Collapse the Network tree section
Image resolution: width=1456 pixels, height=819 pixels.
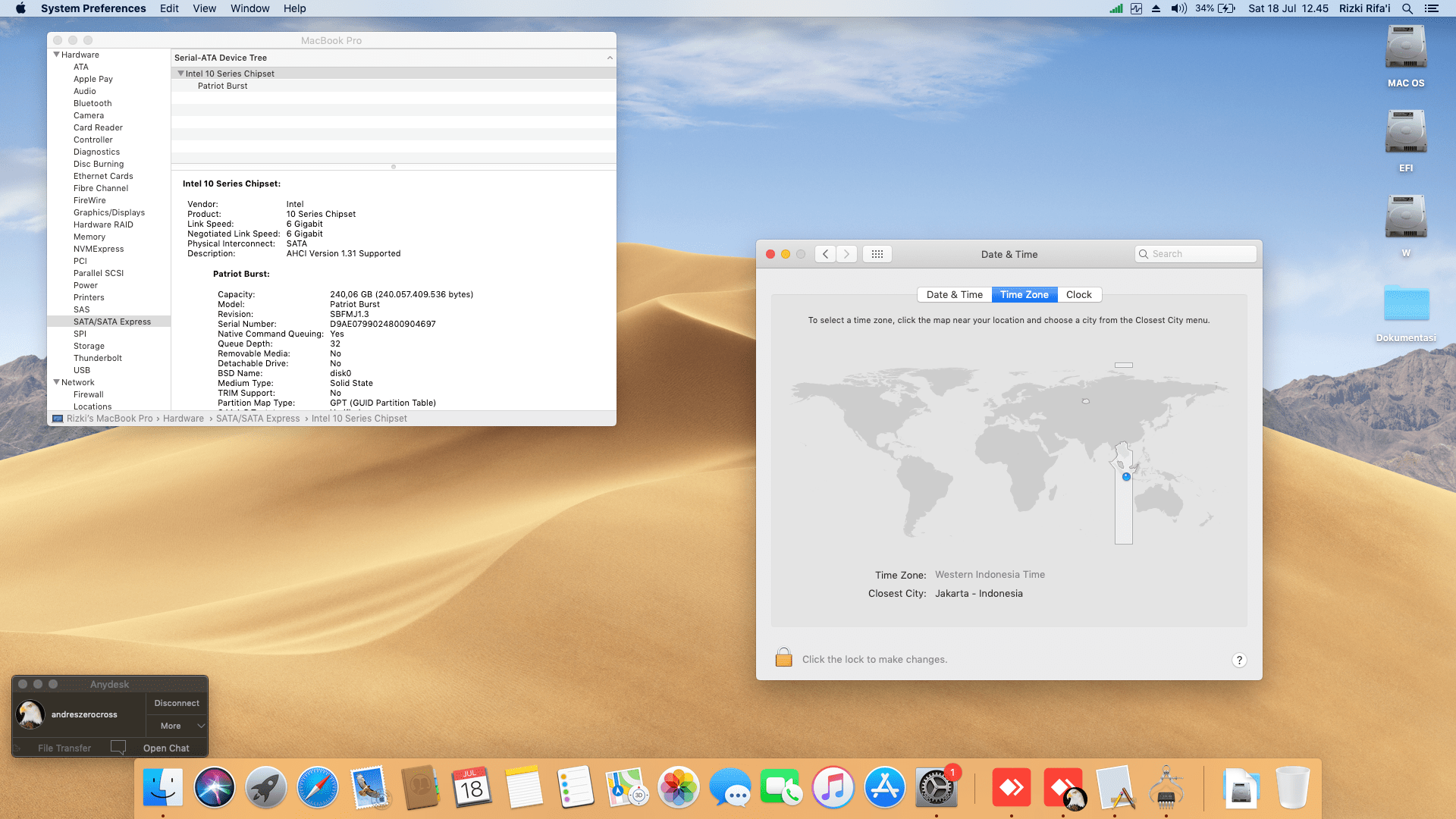coord(56,382)
